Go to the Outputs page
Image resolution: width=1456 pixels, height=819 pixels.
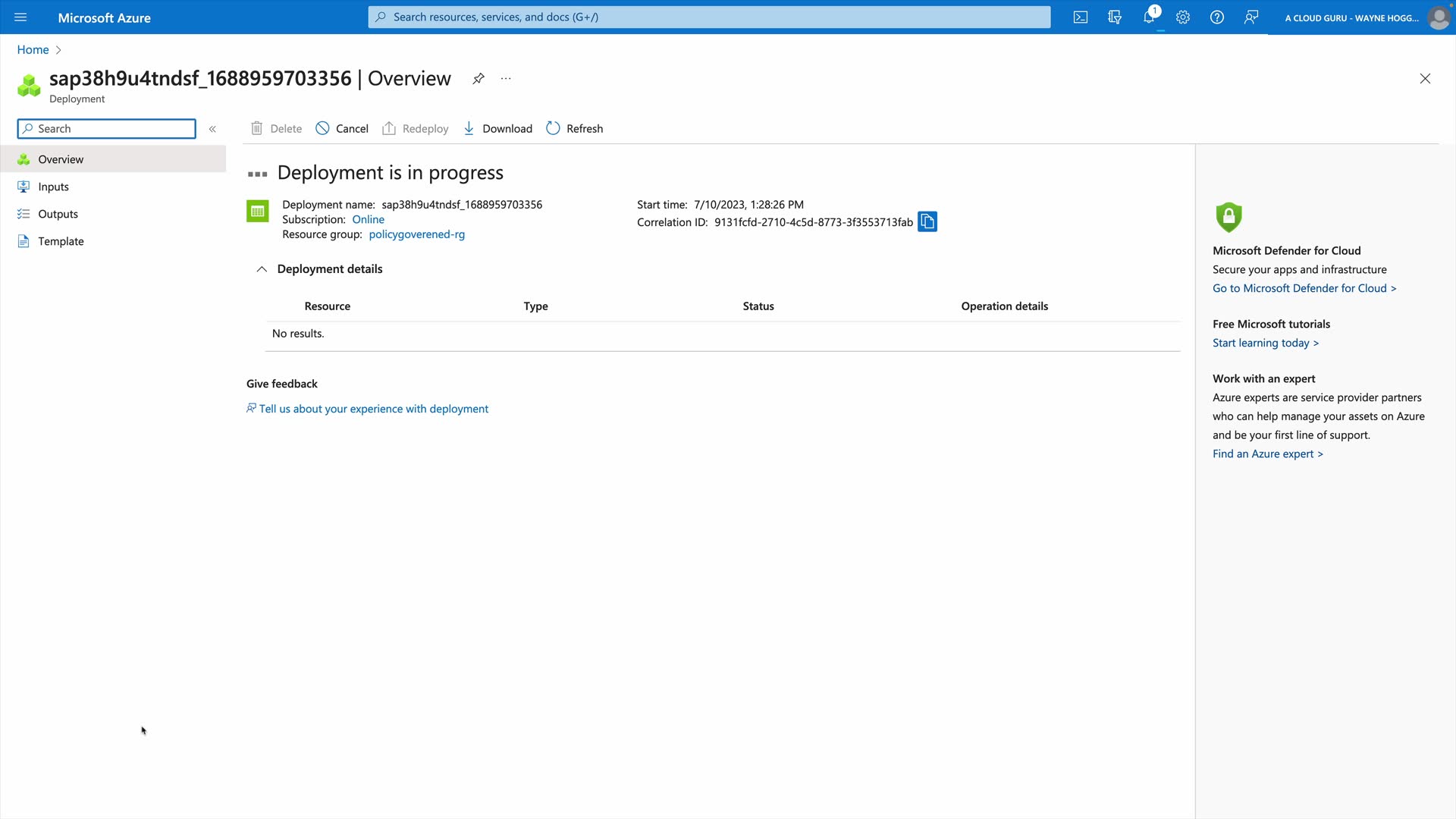pyautogui.click(x=58, y=214)
